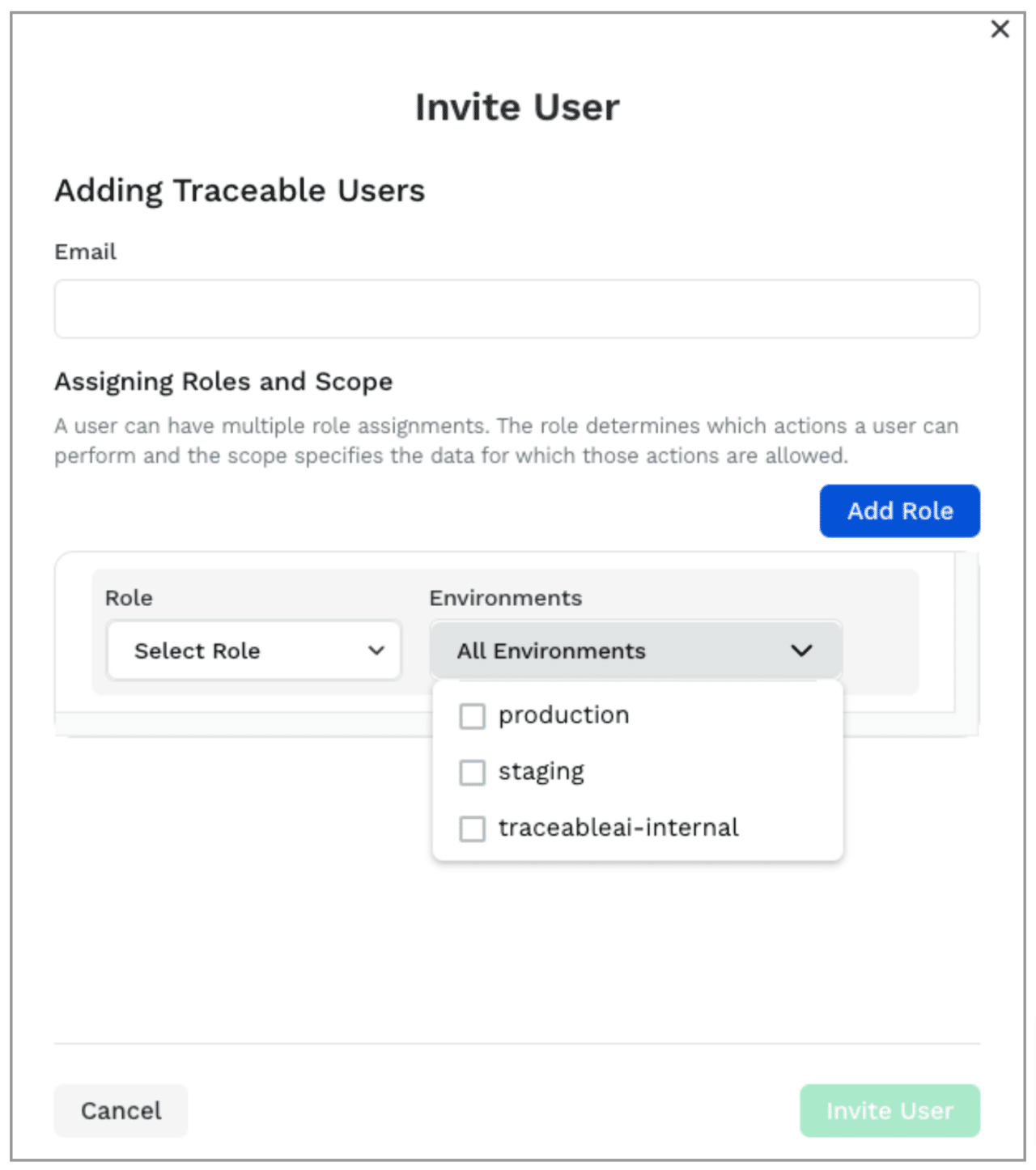Click the All Environments selector box
This screenshot has width=1036, height=1170.
click(635, 650)
